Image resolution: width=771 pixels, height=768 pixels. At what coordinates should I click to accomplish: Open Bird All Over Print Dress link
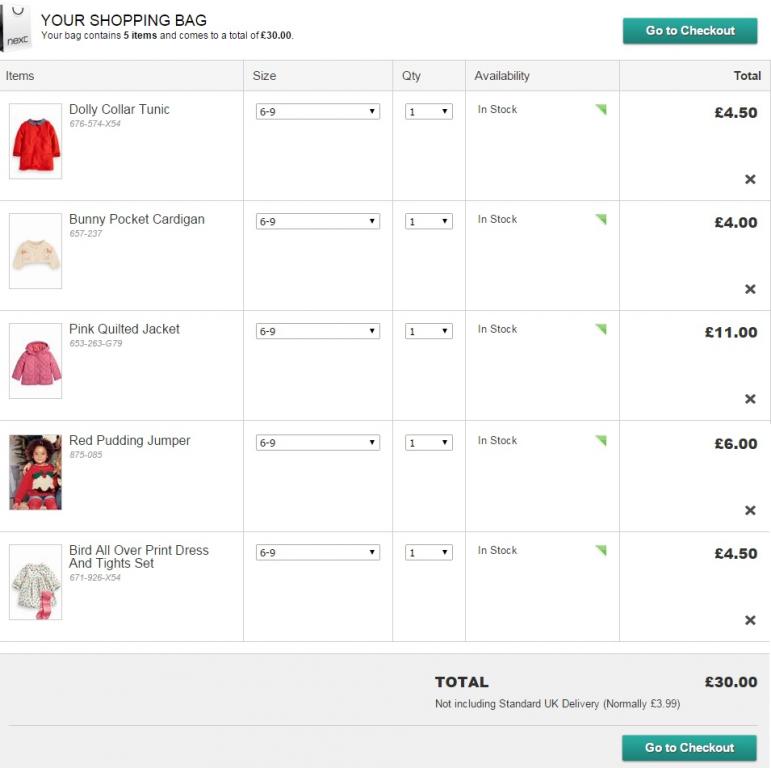[x=138, y=556]
